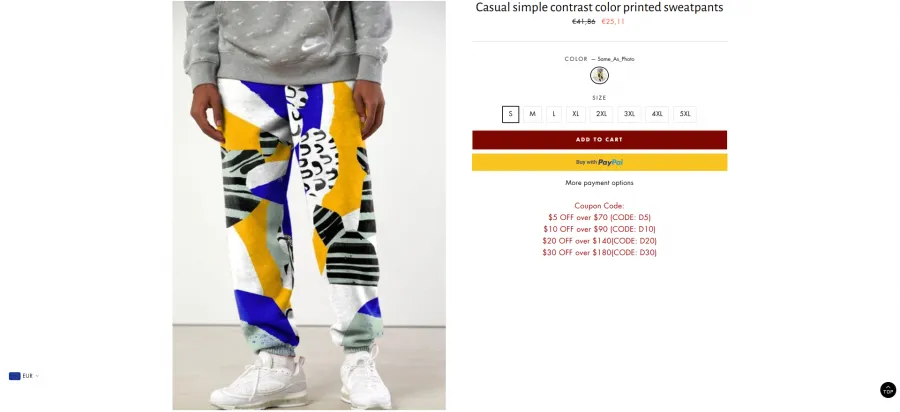Select the 5XL size
This screenshot has width=900, height=412.
point(685,114)
